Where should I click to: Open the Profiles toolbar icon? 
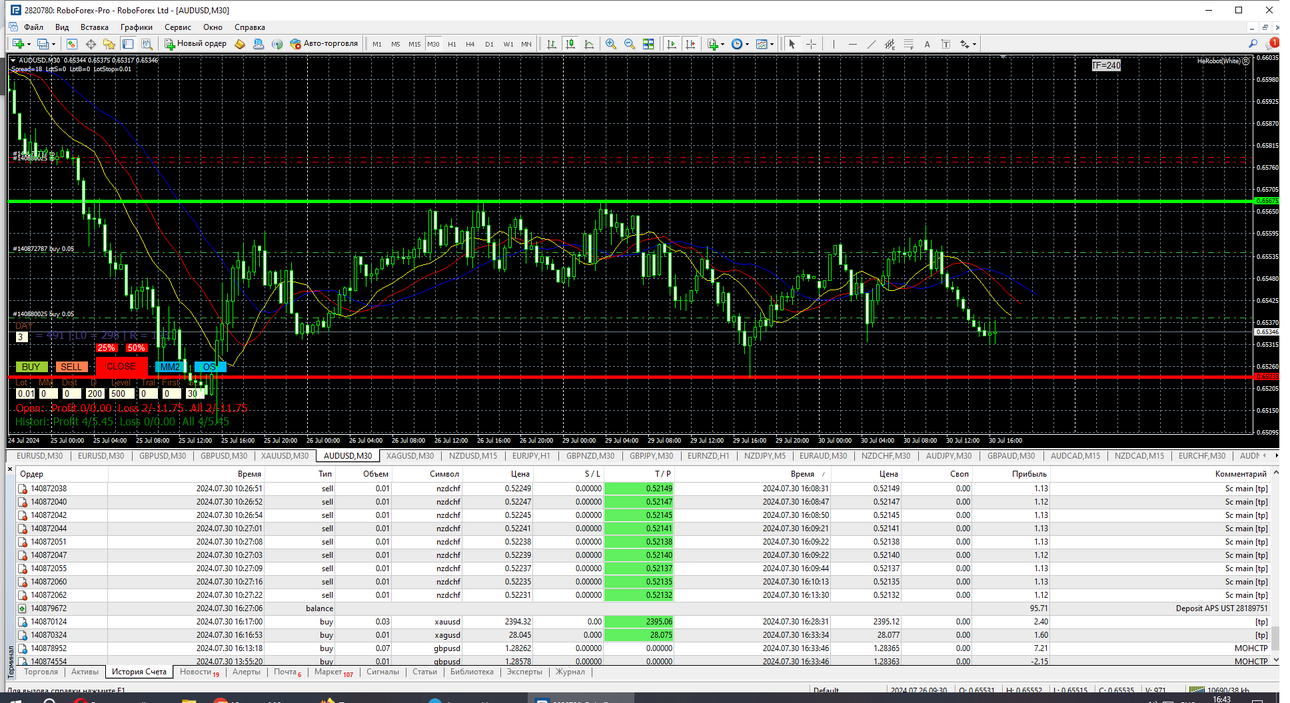click(43, 44)
